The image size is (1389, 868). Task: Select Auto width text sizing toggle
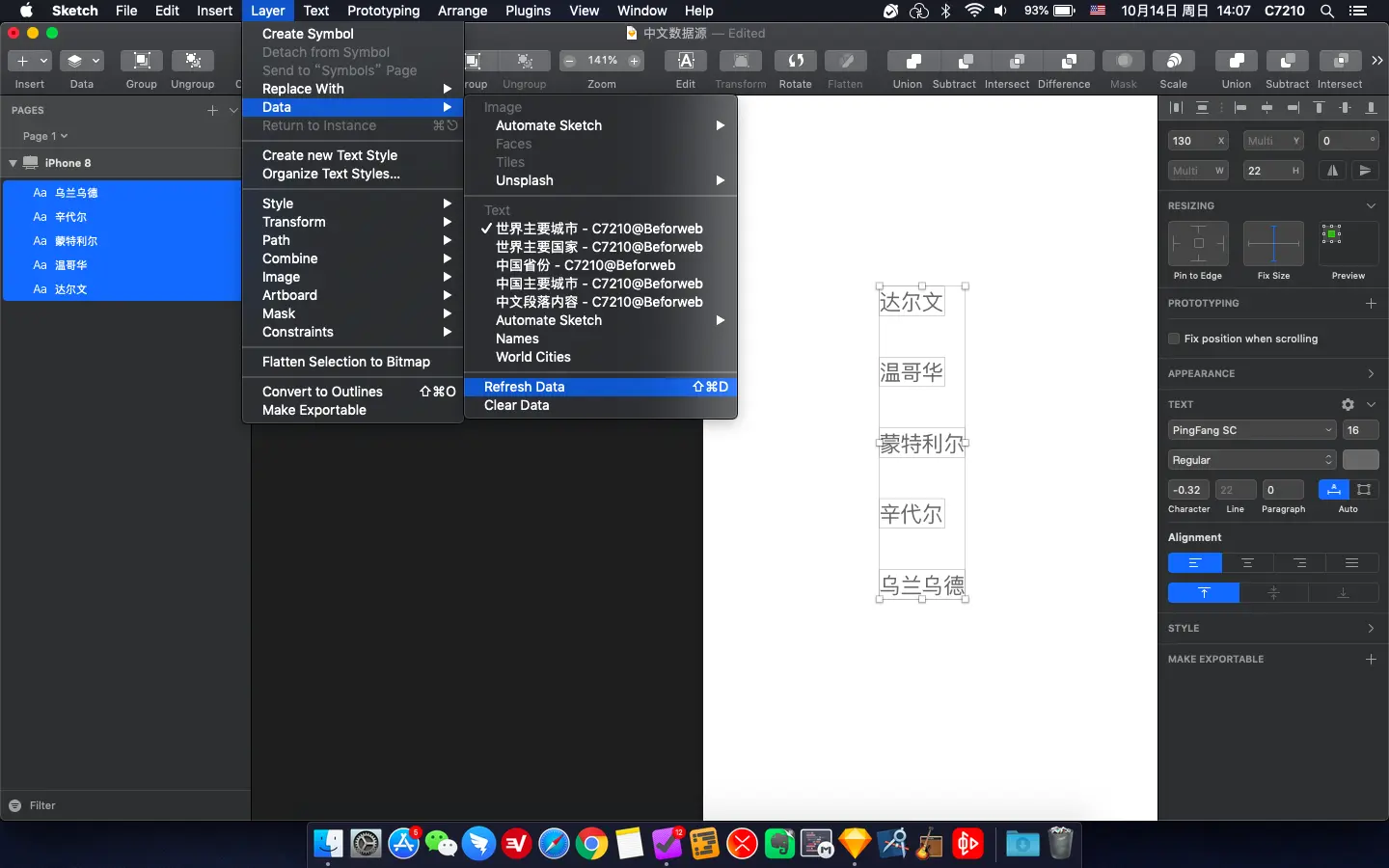click(1334, 490)
